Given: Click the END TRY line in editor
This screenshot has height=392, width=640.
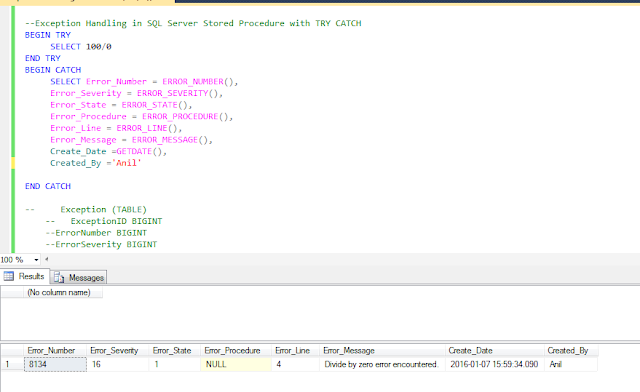Looking at the screenshot, I should [x=43, y=58].
